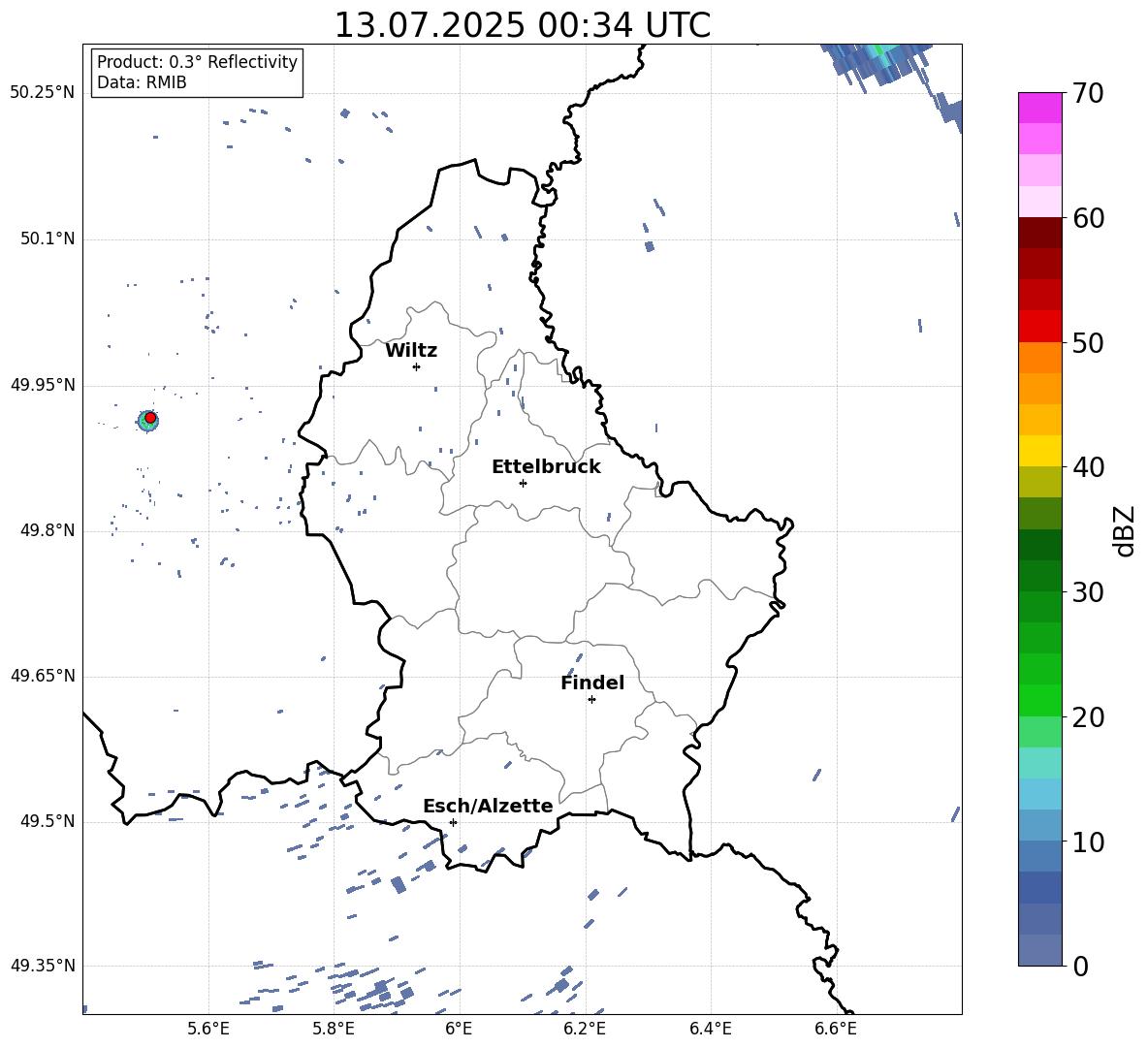This screenshot has width=1148, height=1048.
Task: Click the Esch/Alzette city label
Action: coord(488,806)
